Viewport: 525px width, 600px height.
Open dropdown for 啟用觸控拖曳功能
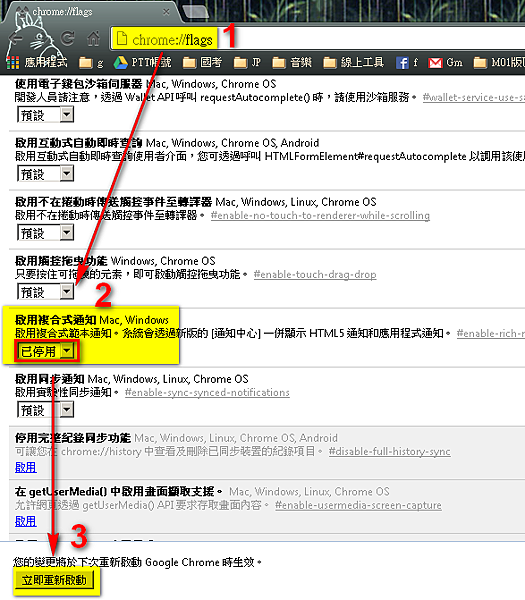click(45, 292)
